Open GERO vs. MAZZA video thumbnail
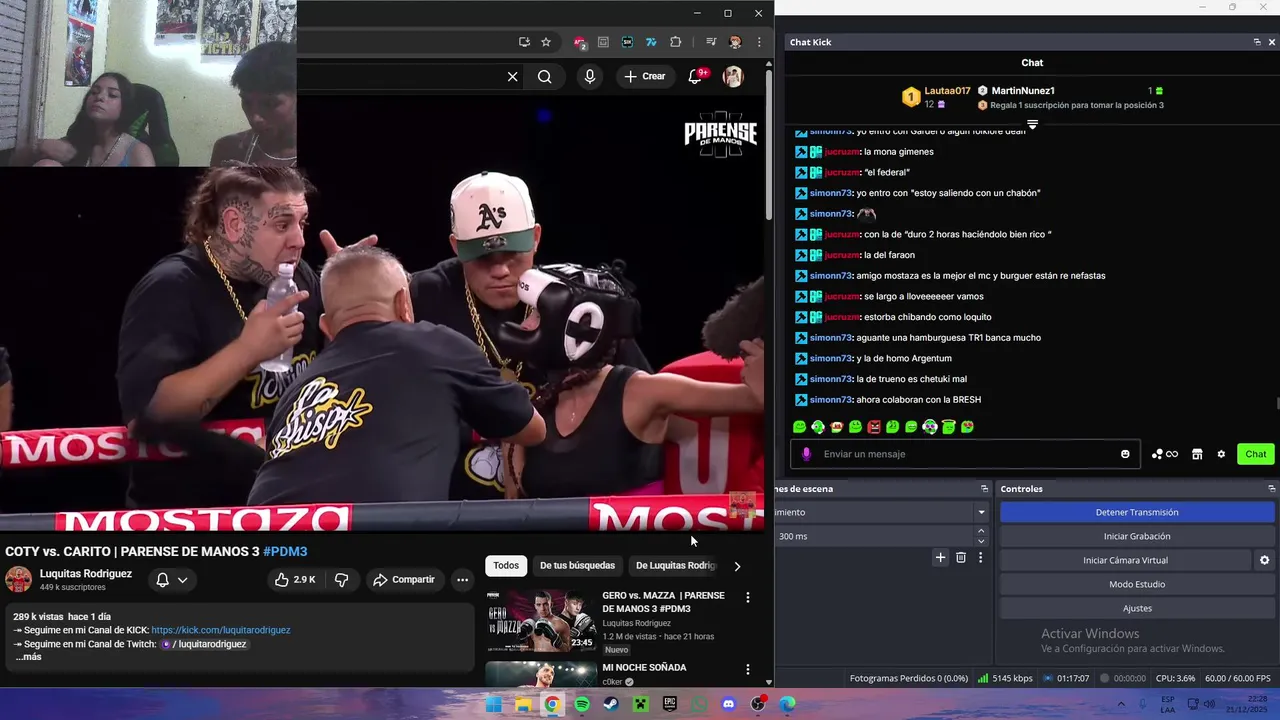 pyautogui.click(x=541, y=621)
